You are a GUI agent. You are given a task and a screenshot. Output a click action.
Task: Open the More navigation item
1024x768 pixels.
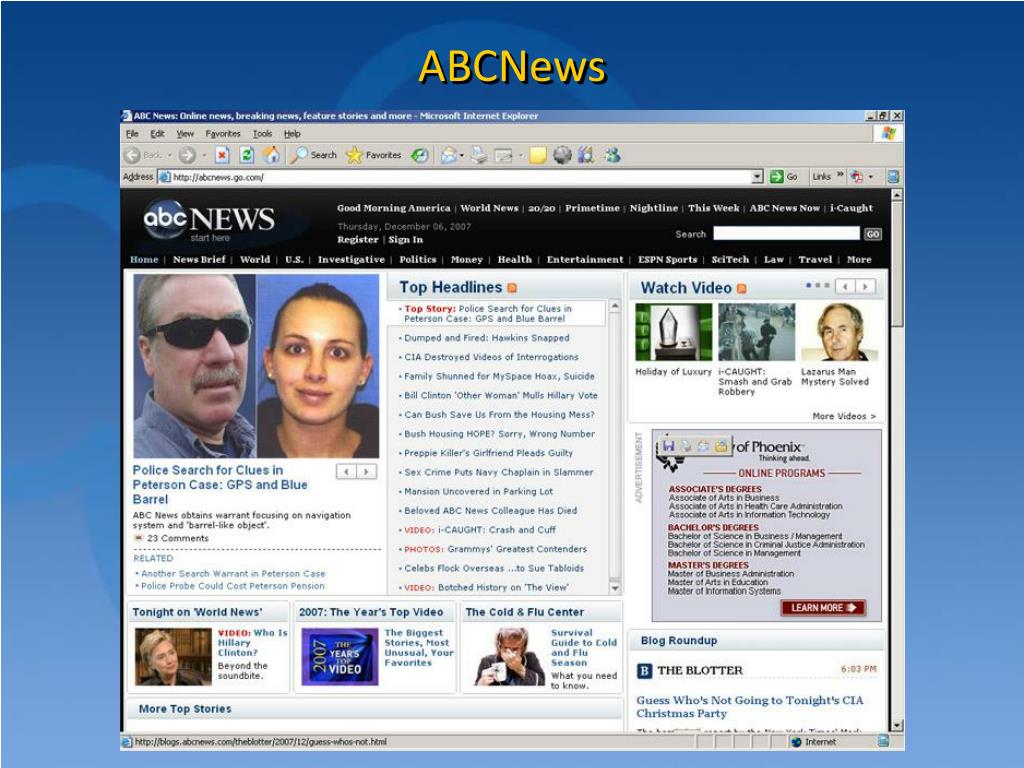click(859, 259)
